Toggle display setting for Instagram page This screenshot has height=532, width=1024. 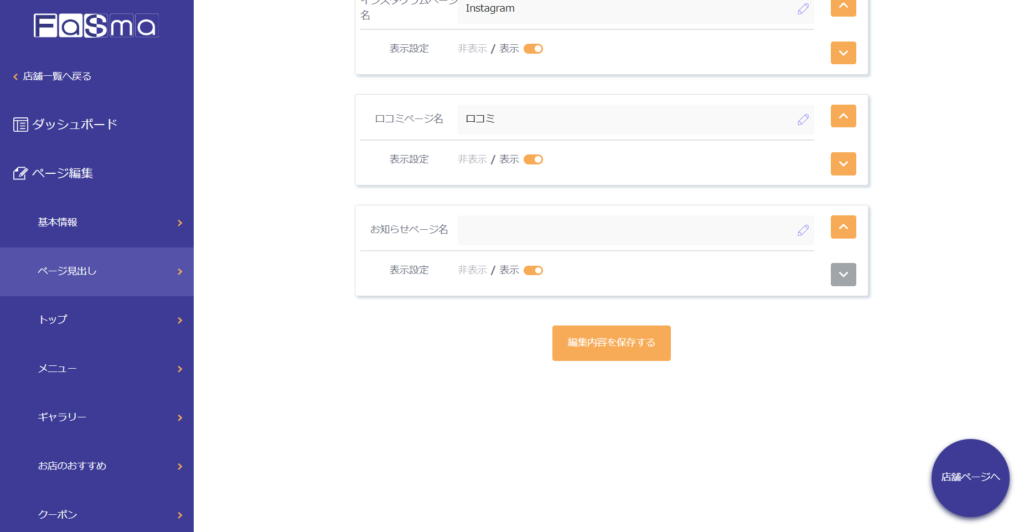coord(533,49)
